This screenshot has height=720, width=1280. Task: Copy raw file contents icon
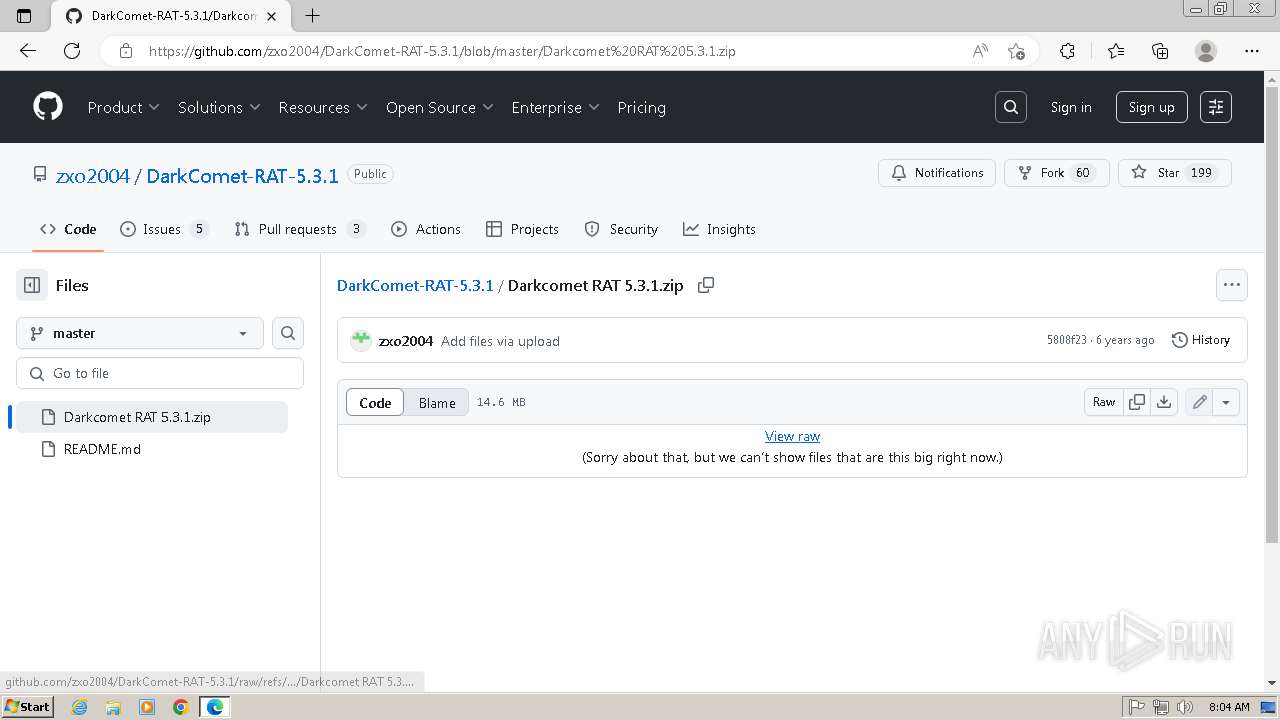coord(1137,402)
